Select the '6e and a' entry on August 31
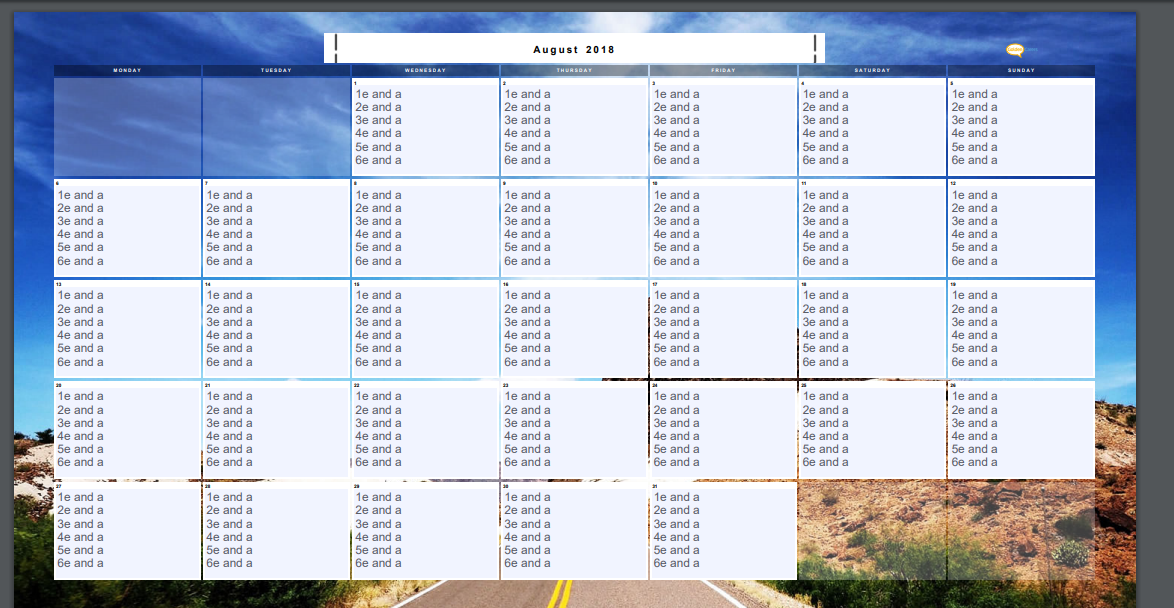Image resolution: width=1174 pixels, height=608 pixels. [x=677, y=563]
